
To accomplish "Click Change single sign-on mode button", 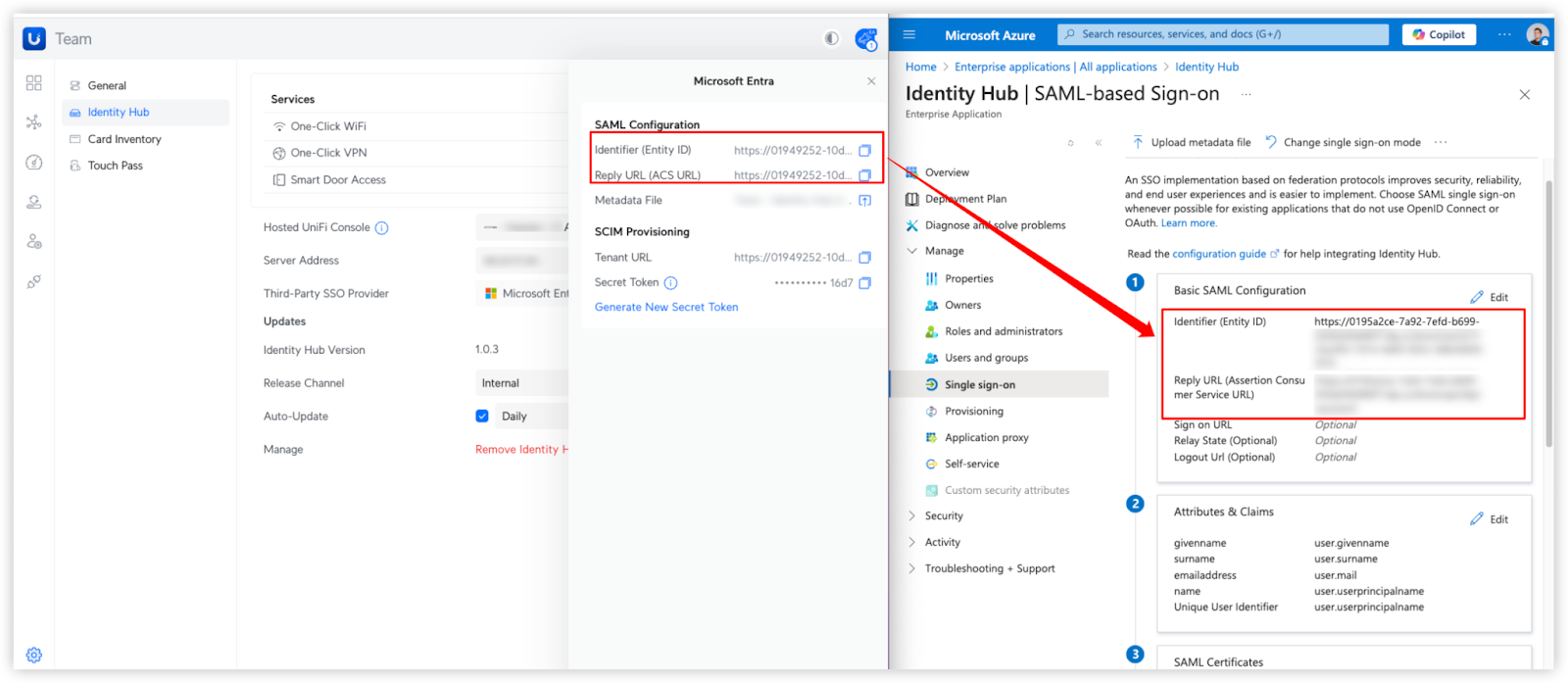I will pyautogui.click(x=1343, y=142).
